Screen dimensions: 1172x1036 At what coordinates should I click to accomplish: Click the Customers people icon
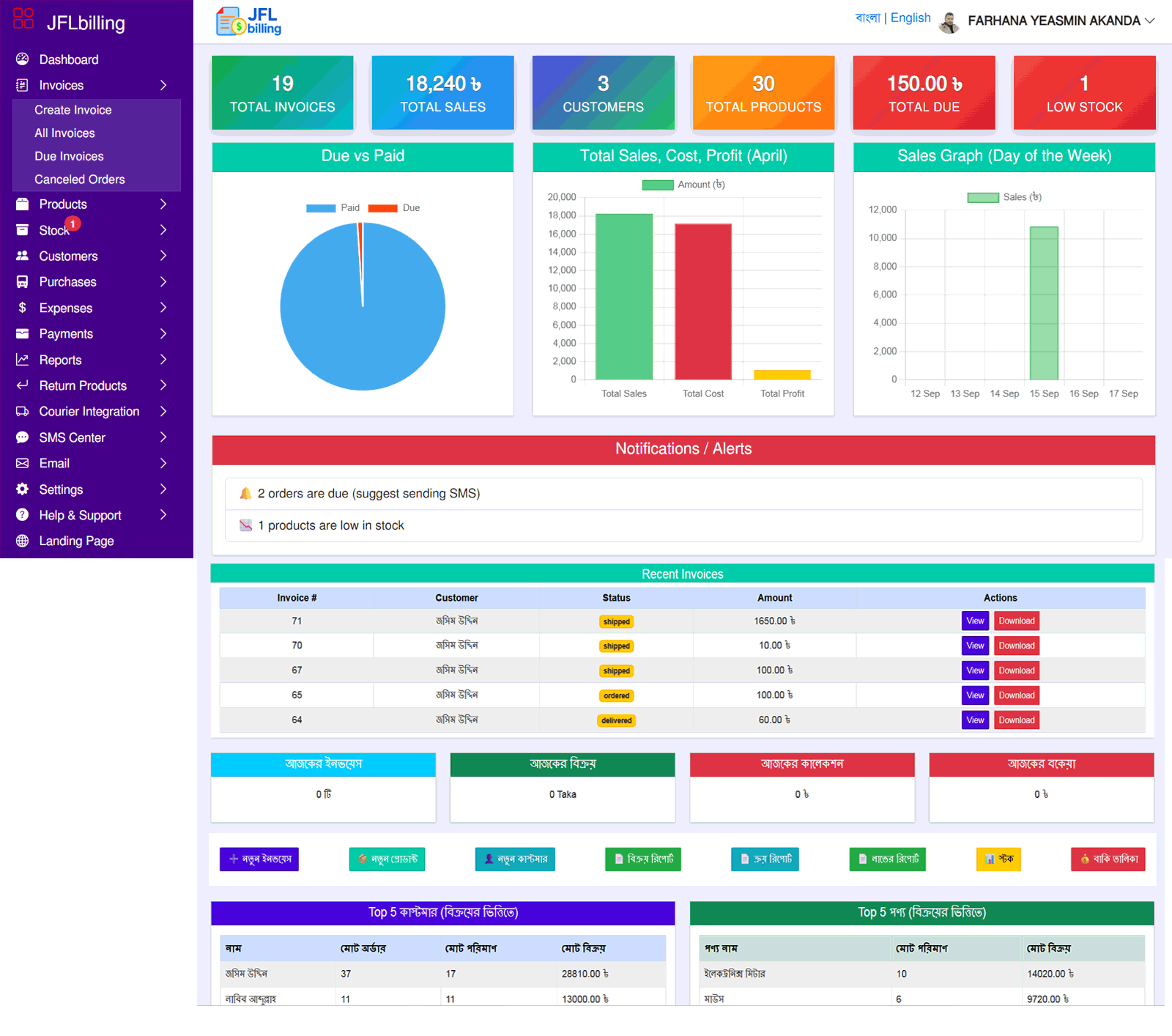tap(23, 256)
